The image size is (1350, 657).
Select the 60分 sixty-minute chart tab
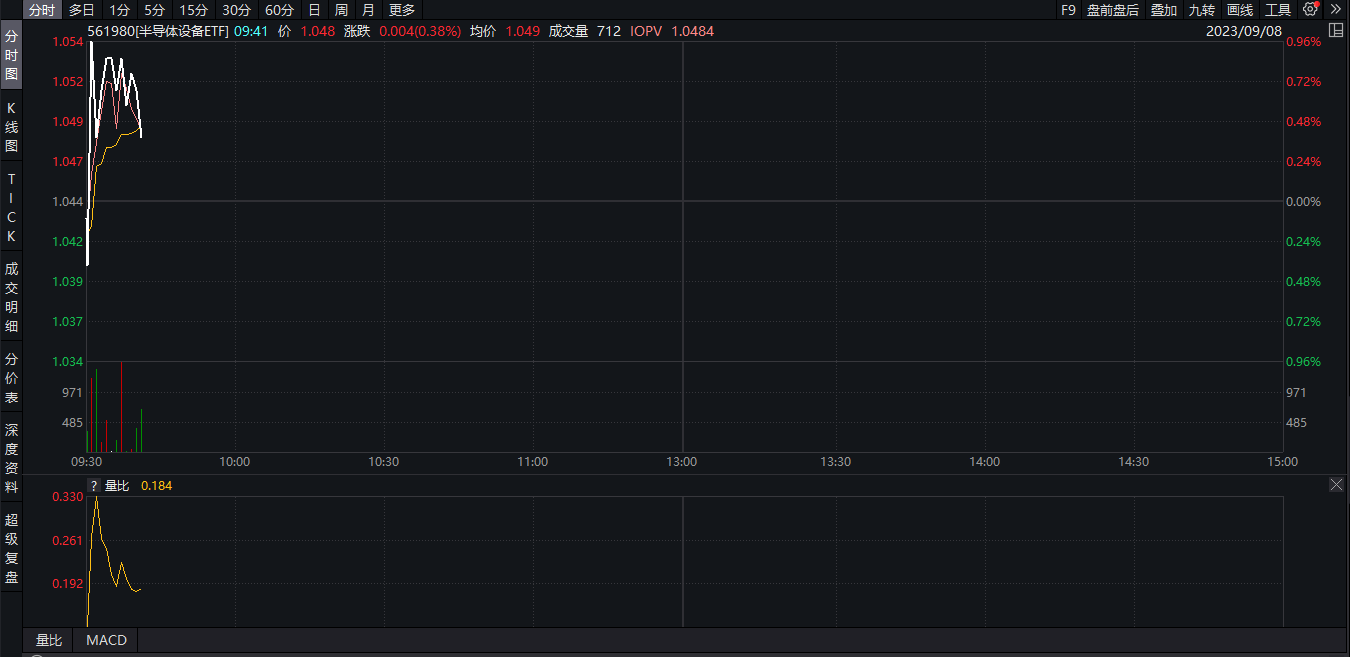[x=281, y=9]
